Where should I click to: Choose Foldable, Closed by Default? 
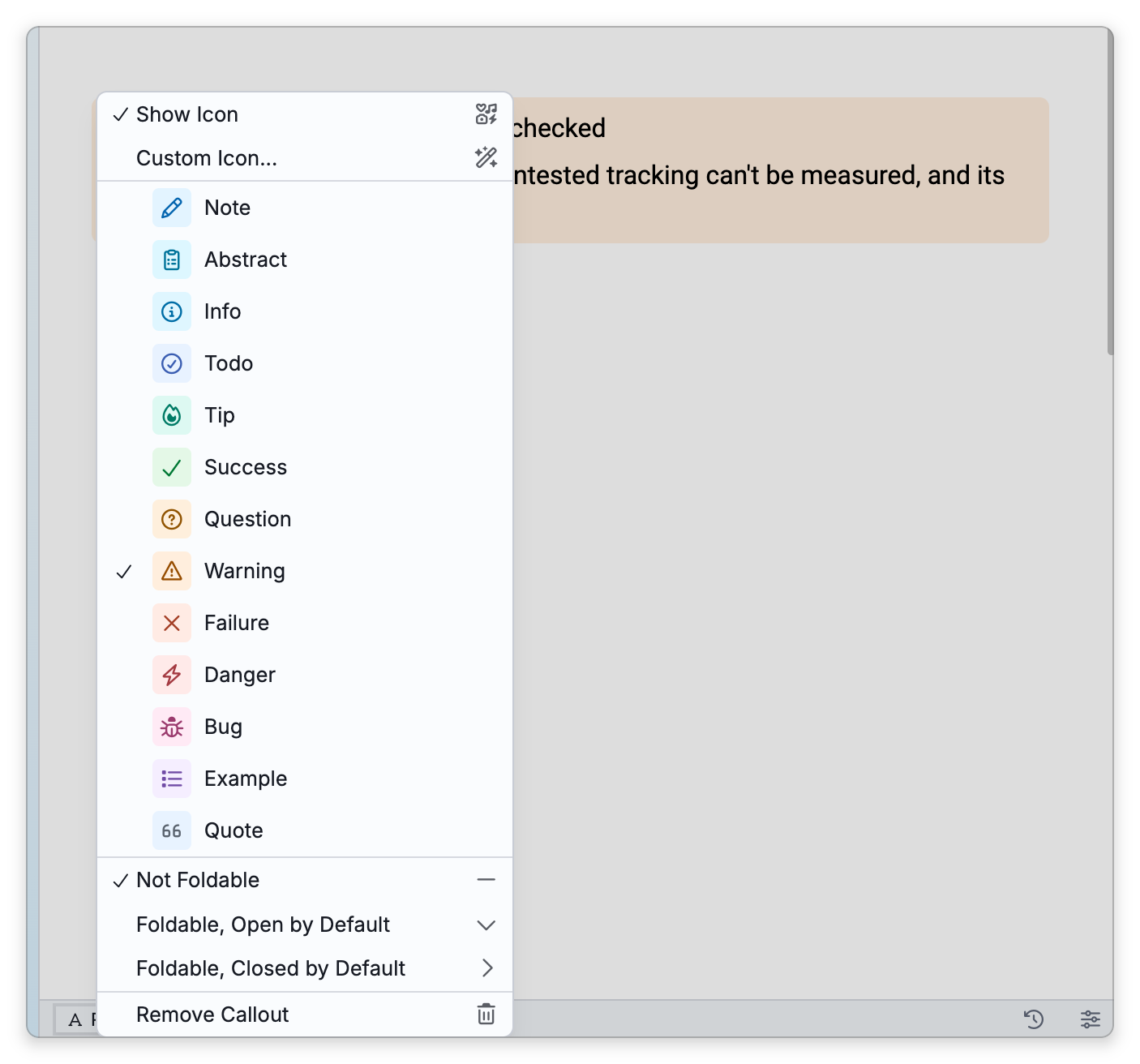pyautogui.click(x=305, y=968)
